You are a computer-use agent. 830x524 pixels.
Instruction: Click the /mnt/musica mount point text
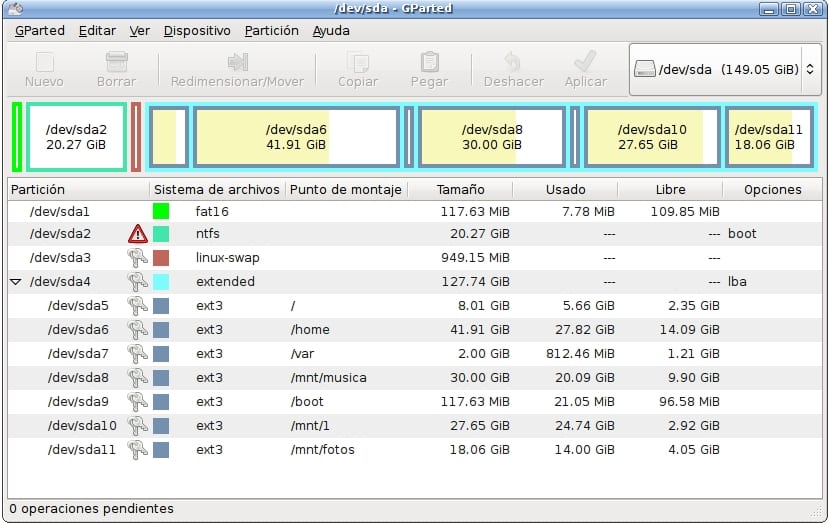[328, 378]
